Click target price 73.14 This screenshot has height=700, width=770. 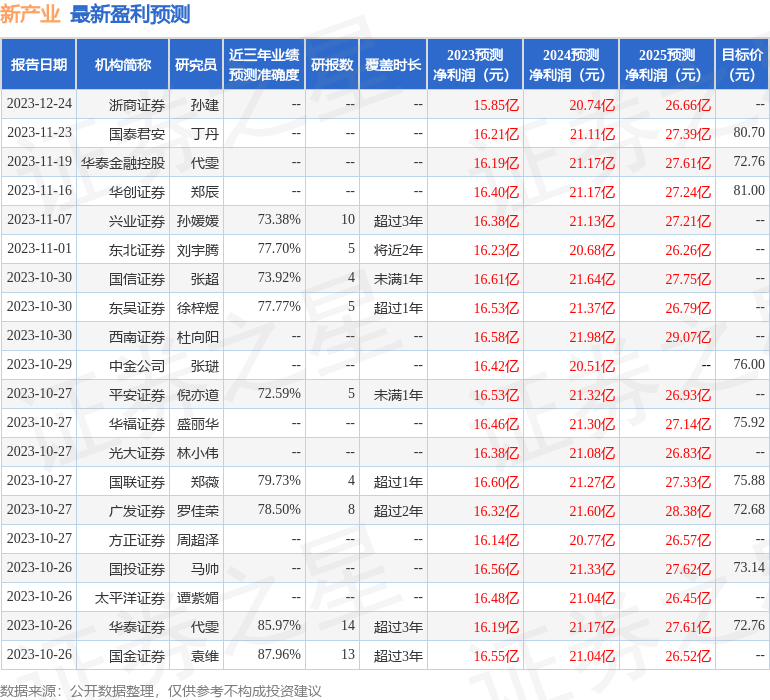pos(749,567)
